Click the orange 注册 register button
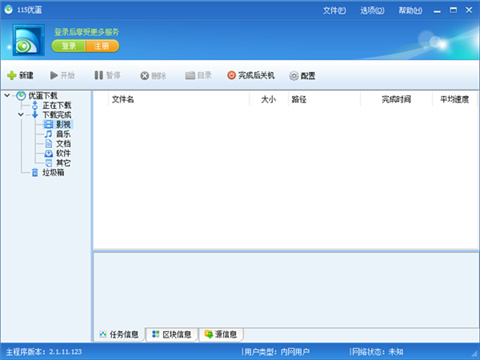Screen dimensions: 480x360 click(102, 46)
